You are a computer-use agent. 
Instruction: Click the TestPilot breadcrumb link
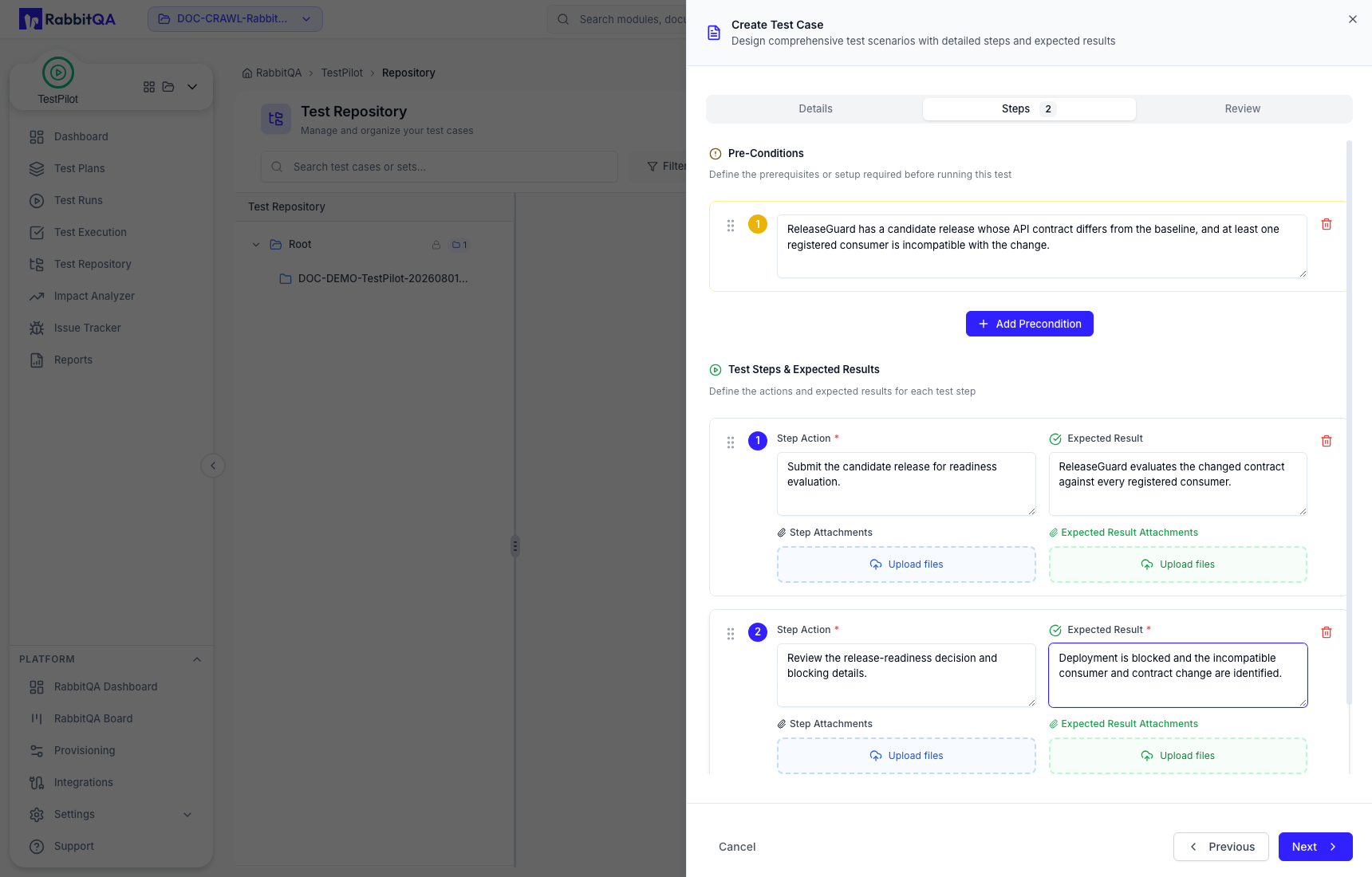341,73
